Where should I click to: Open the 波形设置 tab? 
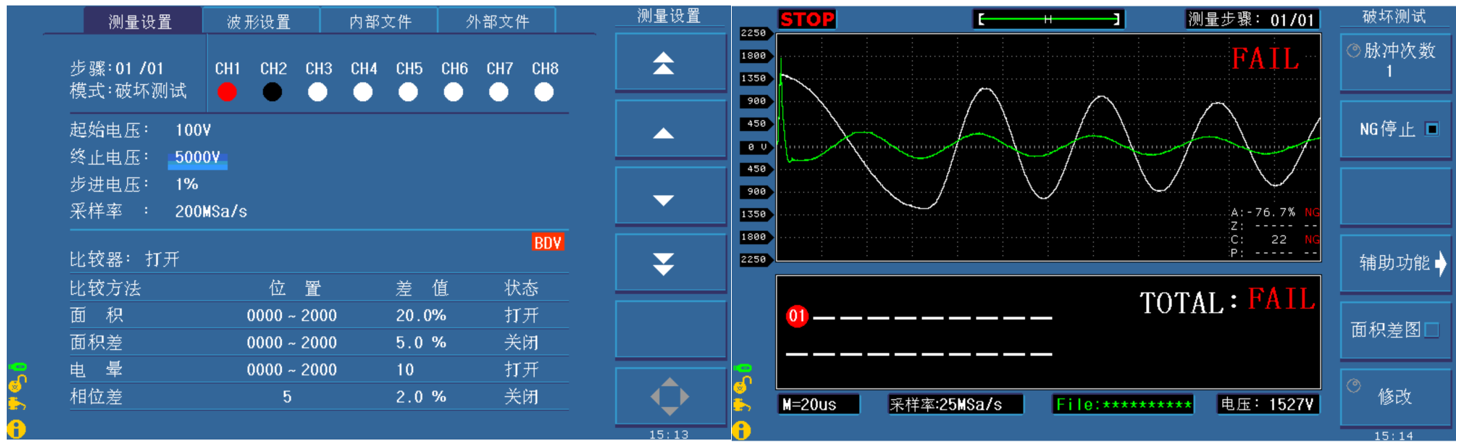pyautogui.click(x=260, y=21)
